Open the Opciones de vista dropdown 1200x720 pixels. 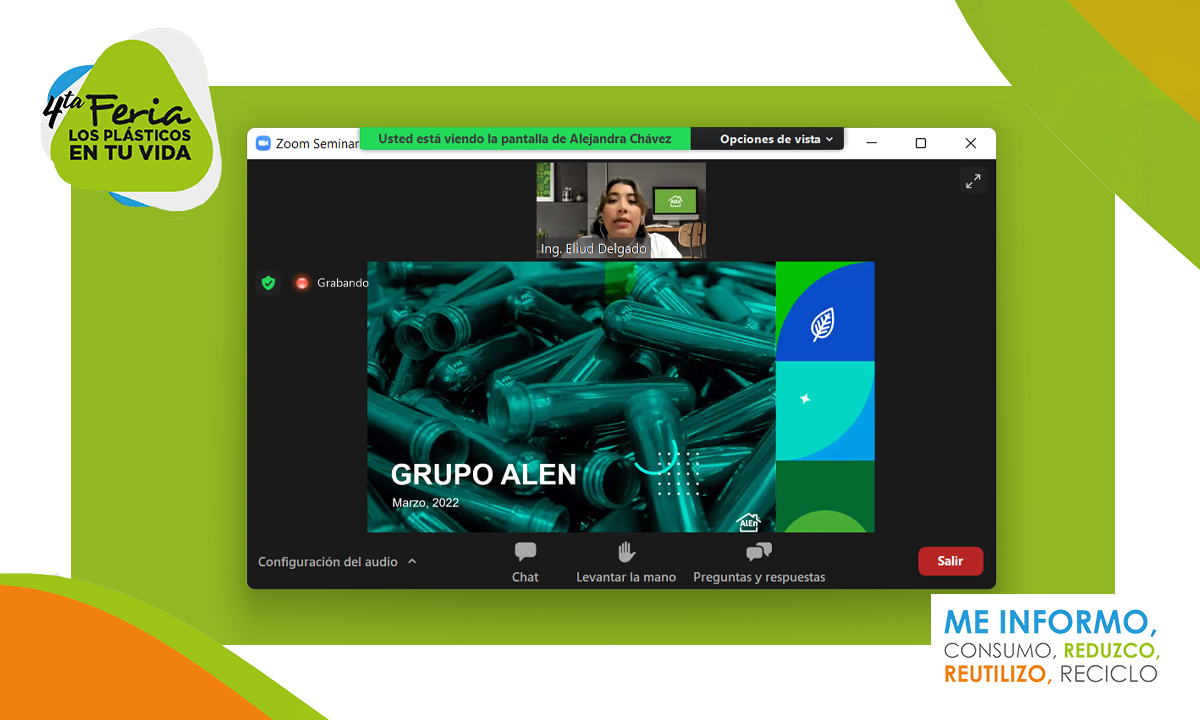tap(776, 139)
